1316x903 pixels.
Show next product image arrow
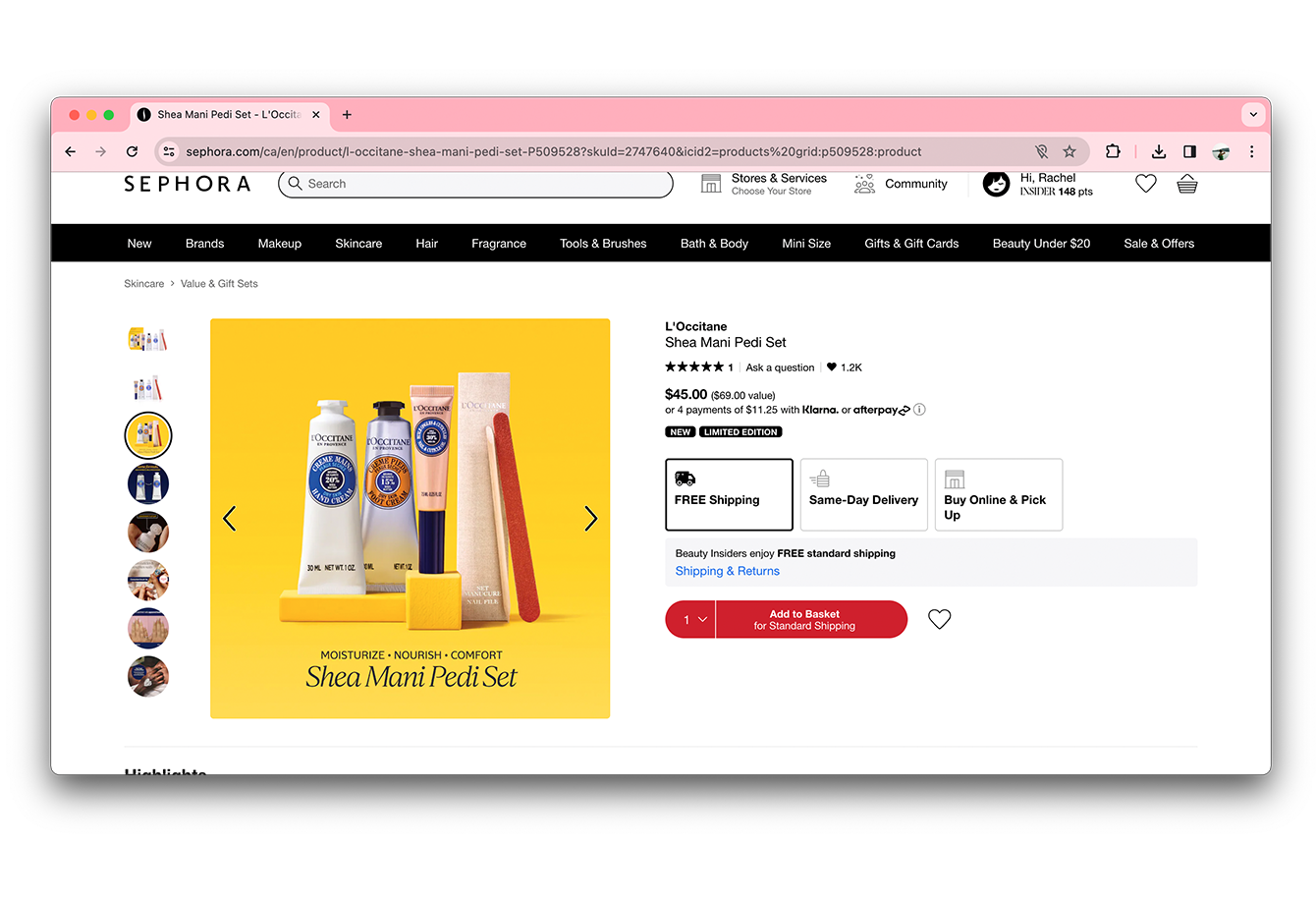[x=590, y=518]
